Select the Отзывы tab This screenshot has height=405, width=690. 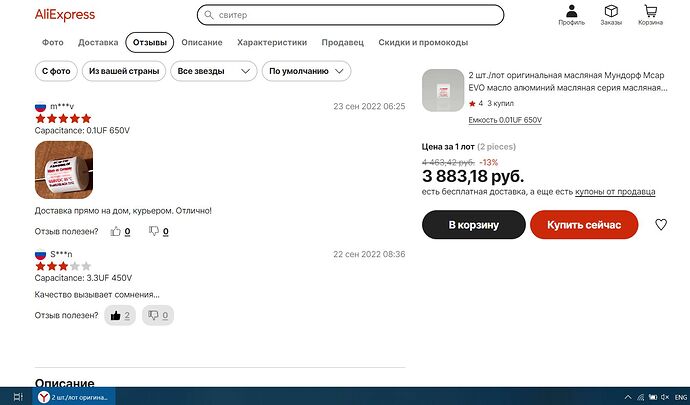(x=150, y=43)
